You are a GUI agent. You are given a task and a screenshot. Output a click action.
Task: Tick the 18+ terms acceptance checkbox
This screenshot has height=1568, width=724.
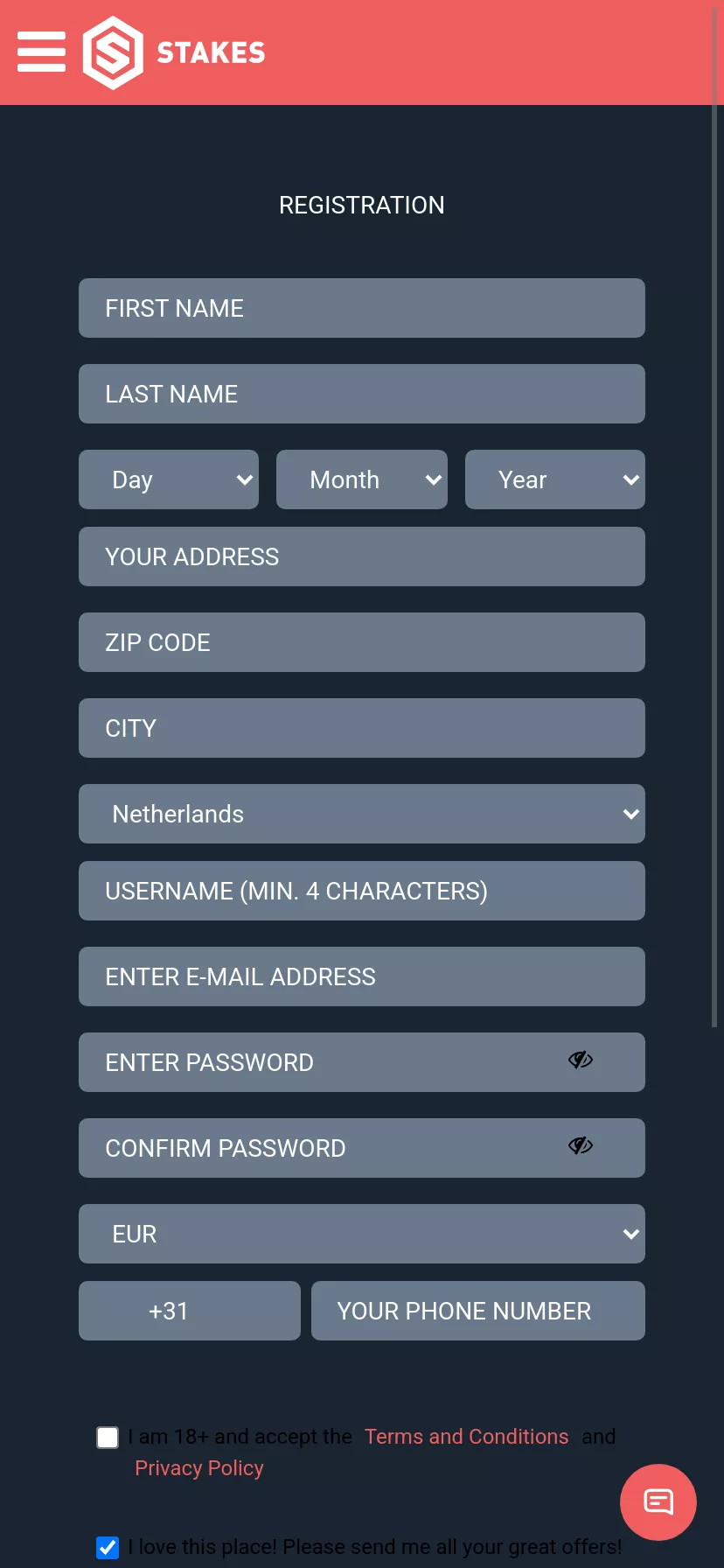click(x=108, y=1438)
